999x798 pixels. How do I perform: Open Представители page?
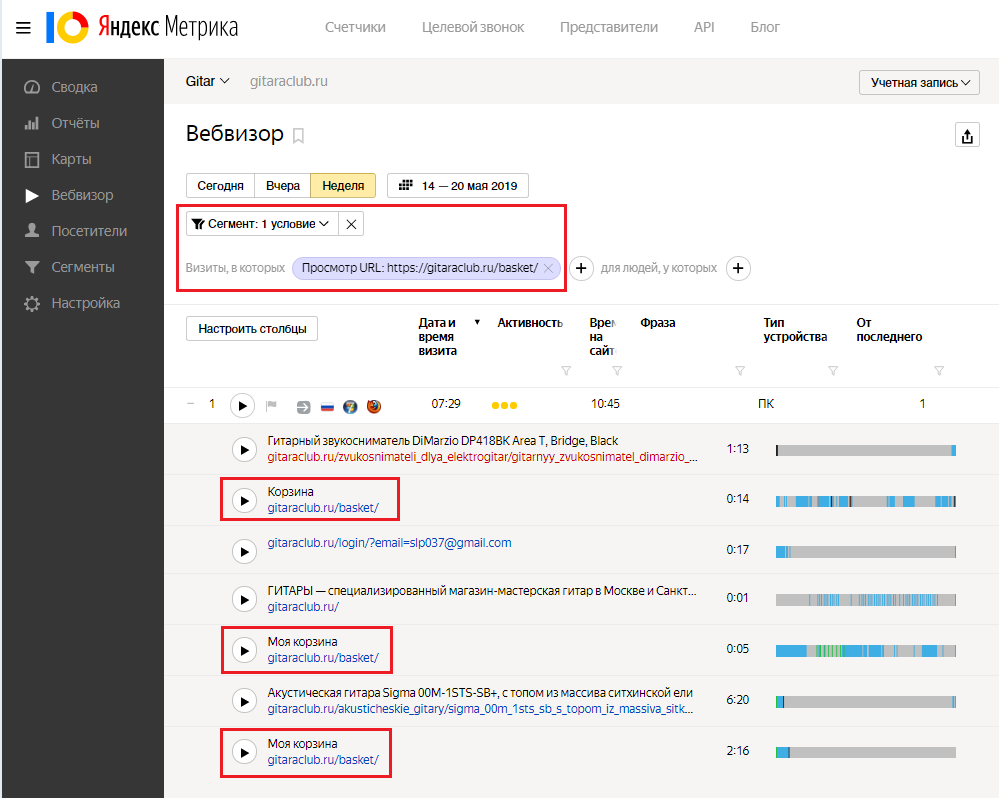click(x=608, y=27)
